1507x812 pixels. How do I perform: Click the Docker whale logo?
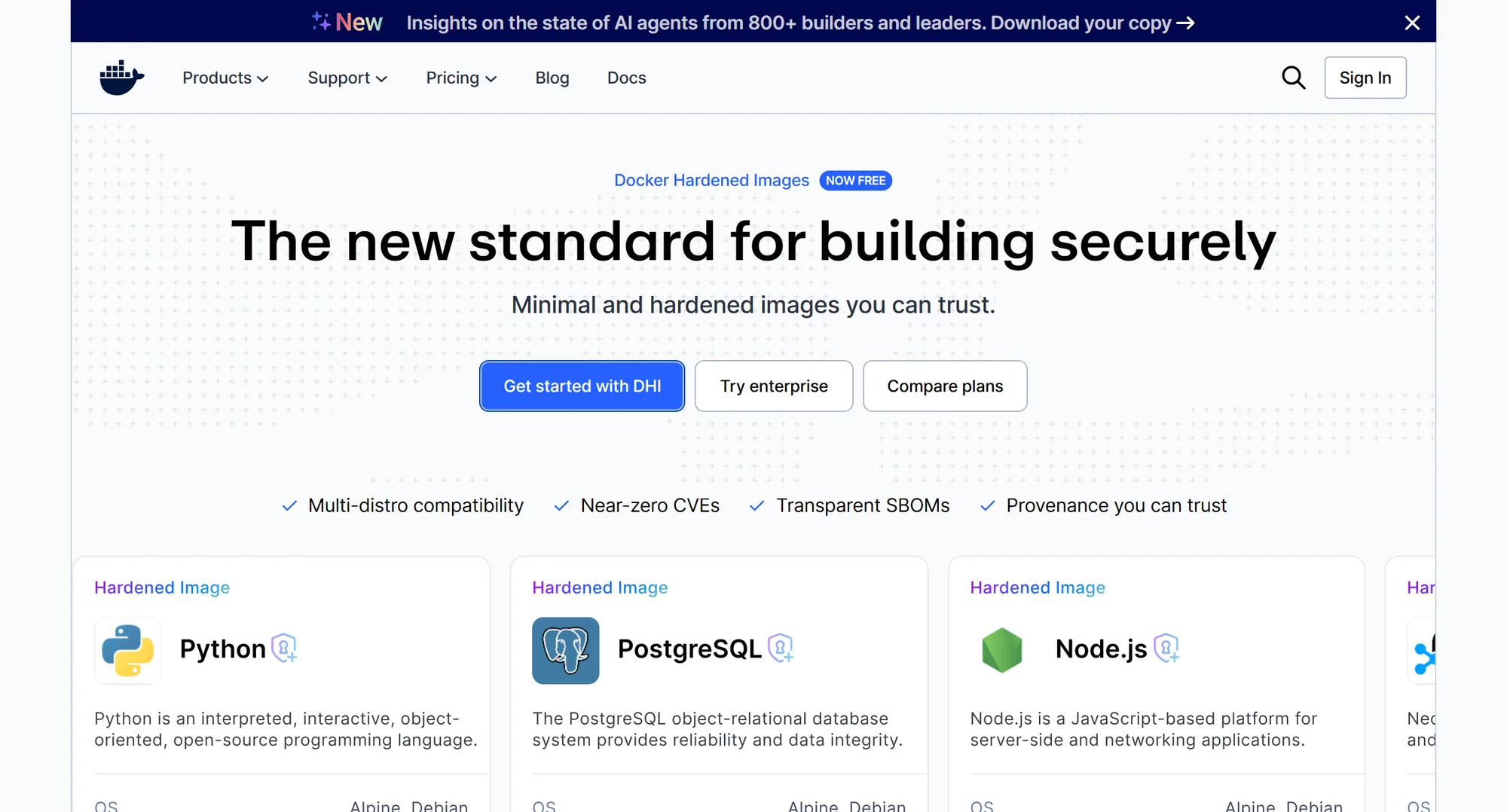point(122,78)
